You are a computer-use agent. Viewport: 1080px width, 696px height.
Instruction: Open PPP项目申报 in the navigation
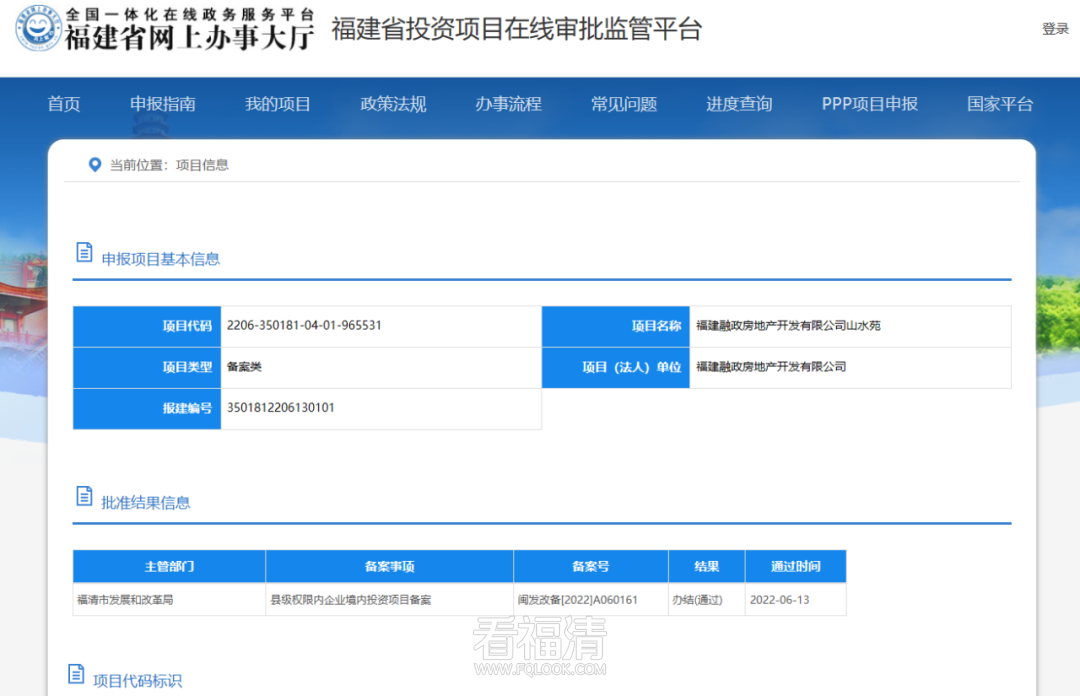point(869,104)
